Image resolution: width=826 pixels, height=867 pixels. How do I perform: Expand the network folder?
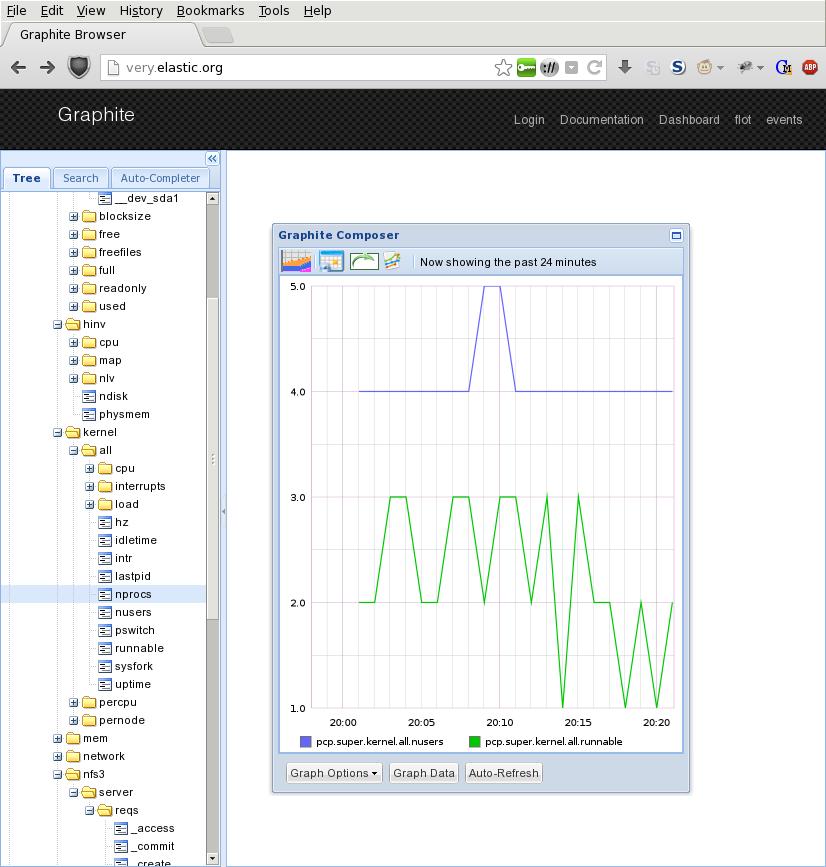57,756
